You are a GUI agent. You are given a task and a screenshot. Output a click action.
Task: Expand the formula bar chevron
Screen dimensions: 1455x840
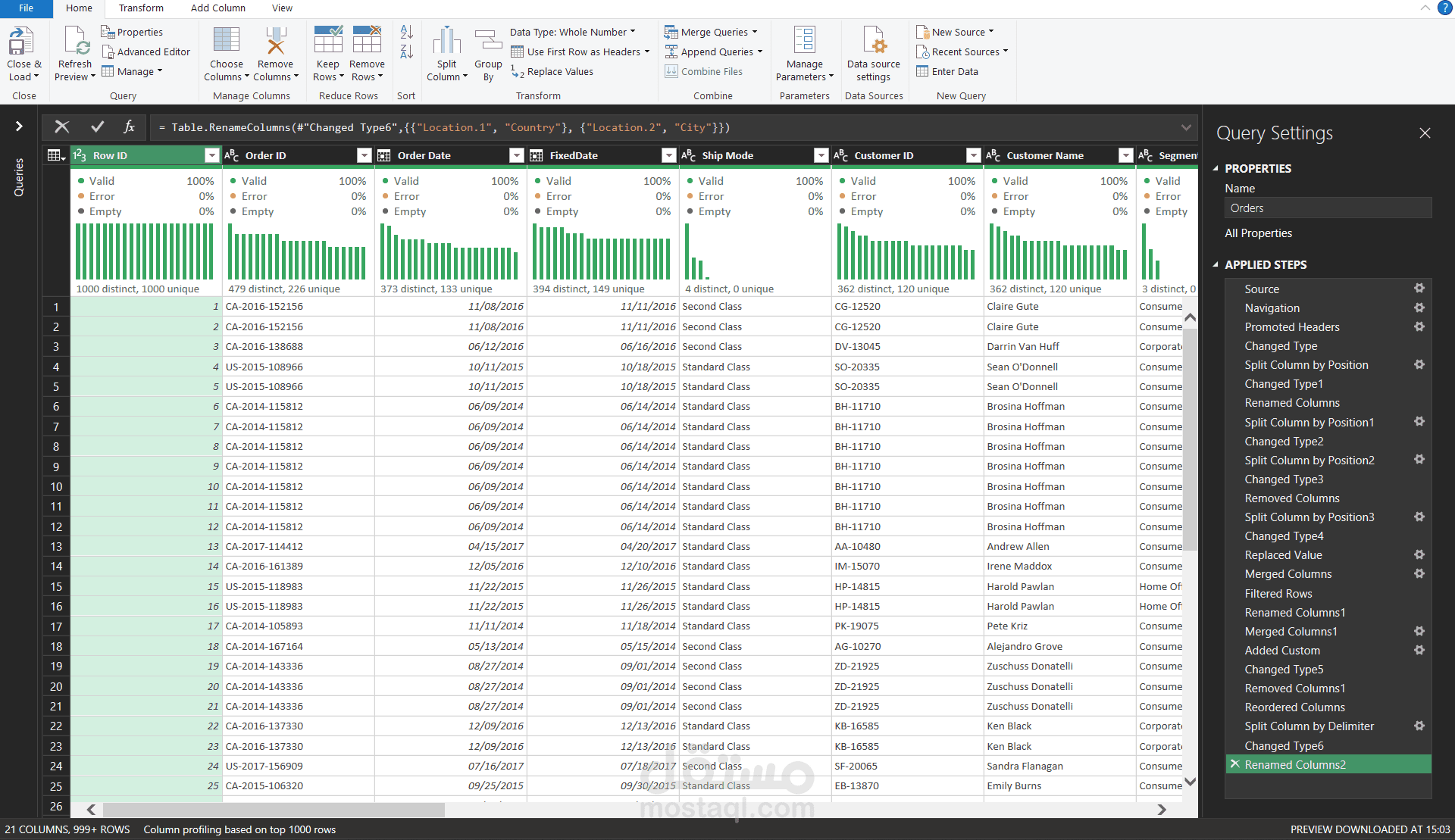click(1185, 127)
